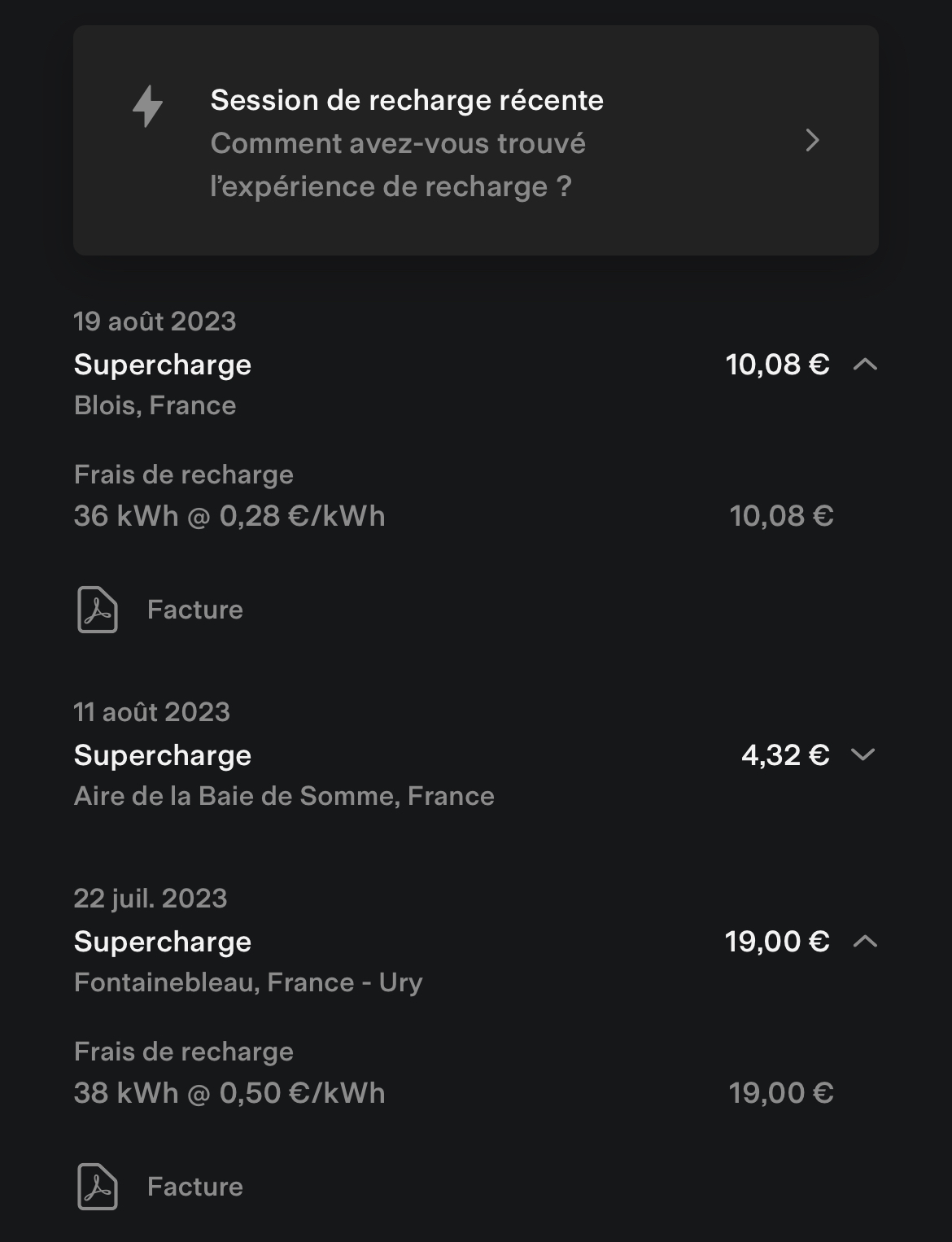
Task: Click the PDF icon for Fontainebleau invoice
Action: click(98, 1187)
